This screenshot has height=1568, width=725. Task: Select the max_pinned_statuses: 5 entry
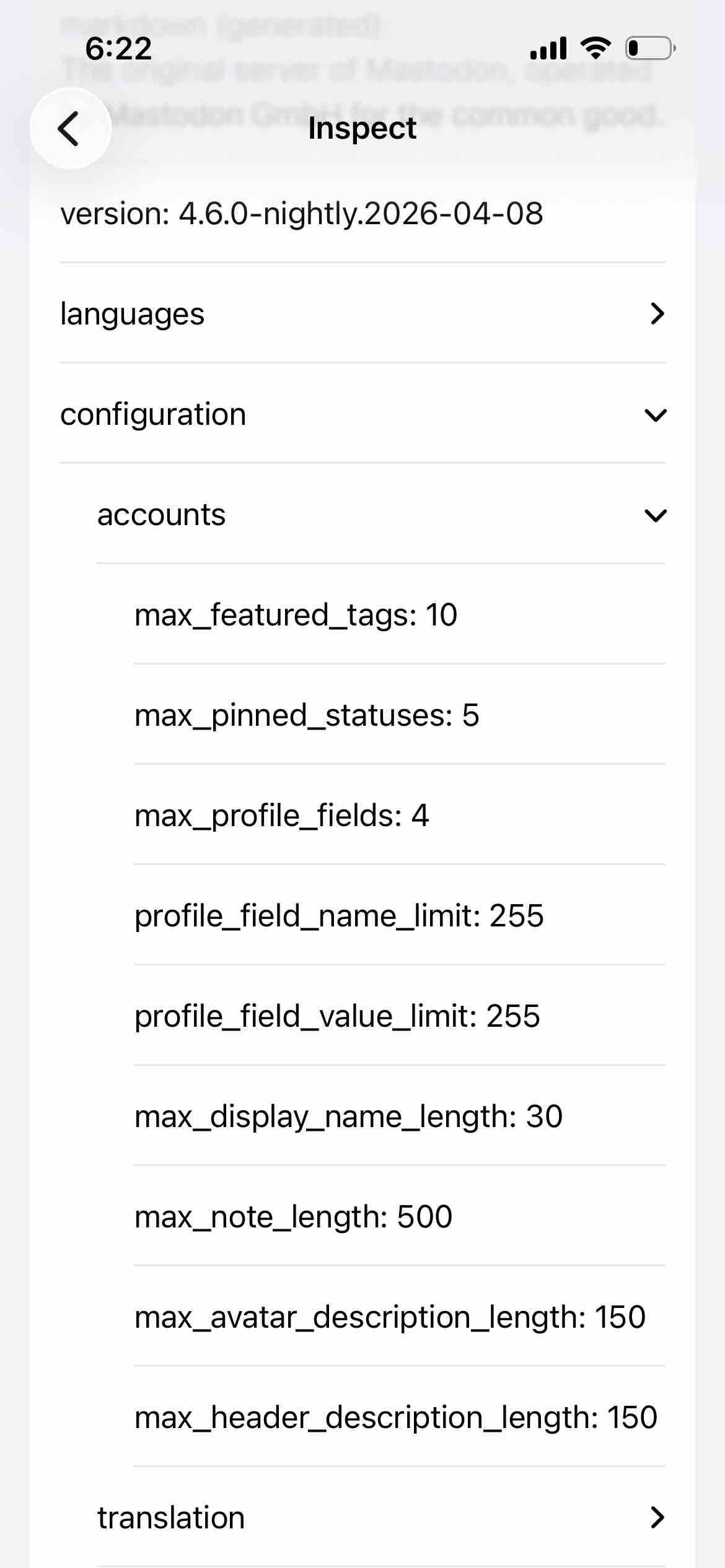pos(307,715)
